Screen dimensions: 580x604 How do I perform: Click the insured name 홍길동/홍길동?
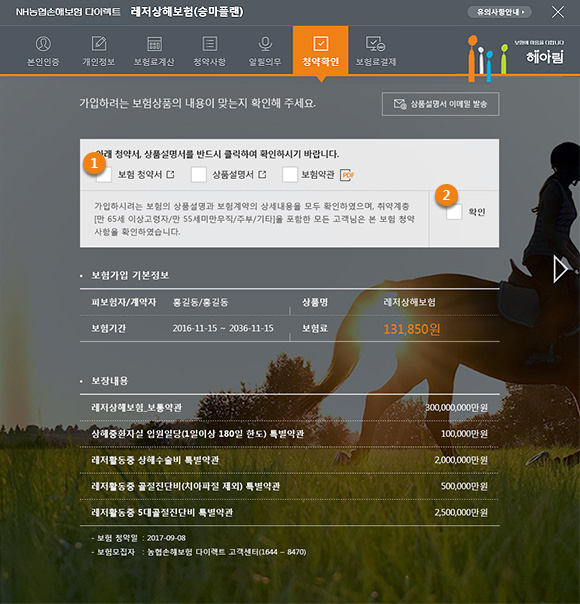(200, 302)
